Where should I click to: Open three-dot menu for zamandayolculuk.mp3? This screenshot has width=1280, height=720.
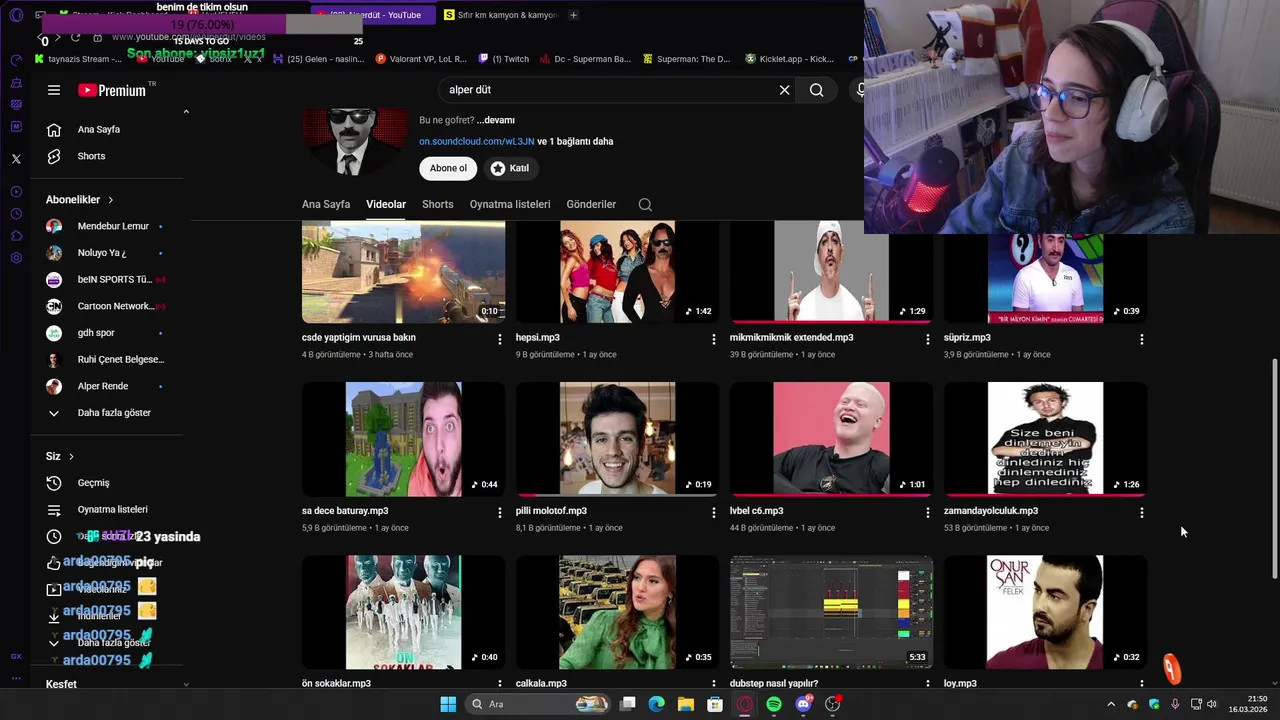[1141, 513]
